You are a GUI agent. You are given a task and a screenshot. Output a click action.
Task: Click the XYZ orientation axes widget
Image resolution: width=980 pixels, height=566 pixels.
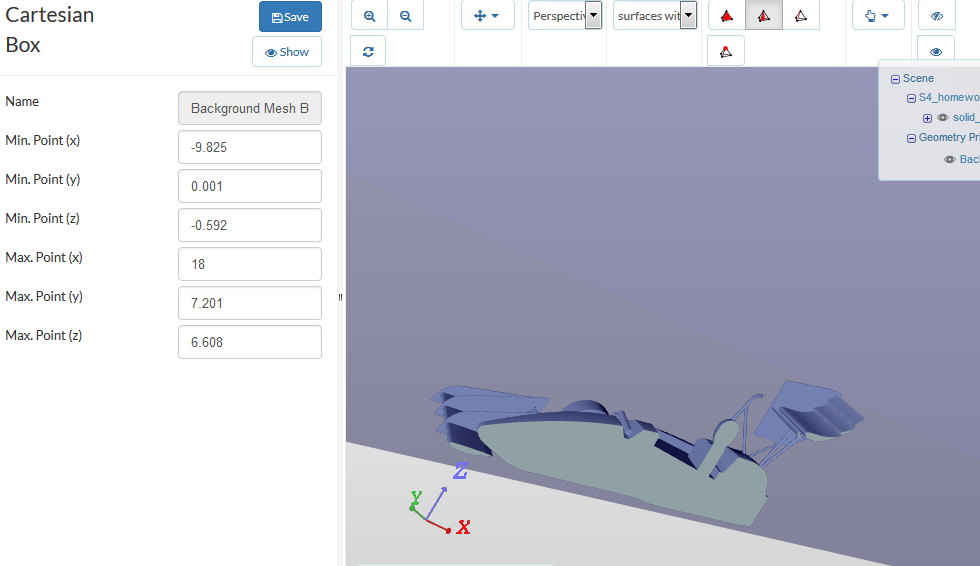pyautogui.click(x=439, y=500)
